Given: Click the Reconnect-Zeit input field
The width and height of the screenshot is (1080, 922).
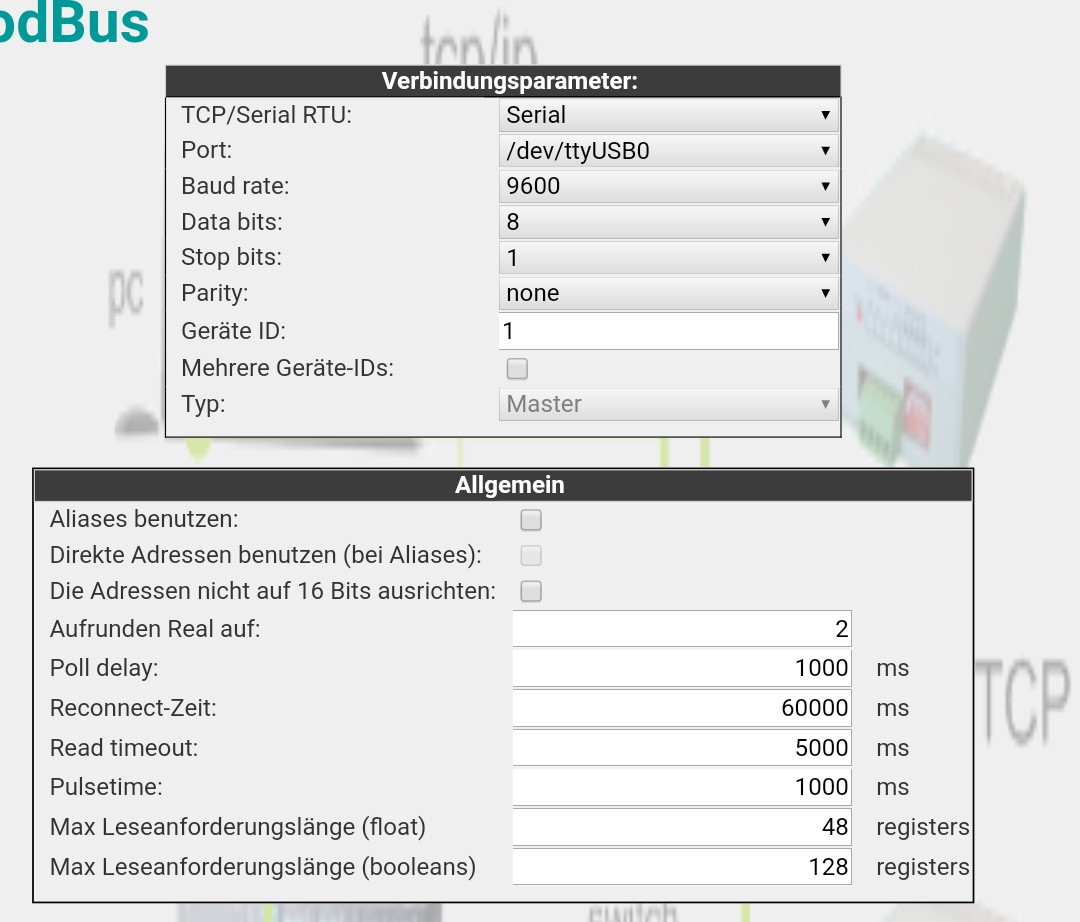Looking at the screenshot, I should pyautogui.click(x=682, y=708).
